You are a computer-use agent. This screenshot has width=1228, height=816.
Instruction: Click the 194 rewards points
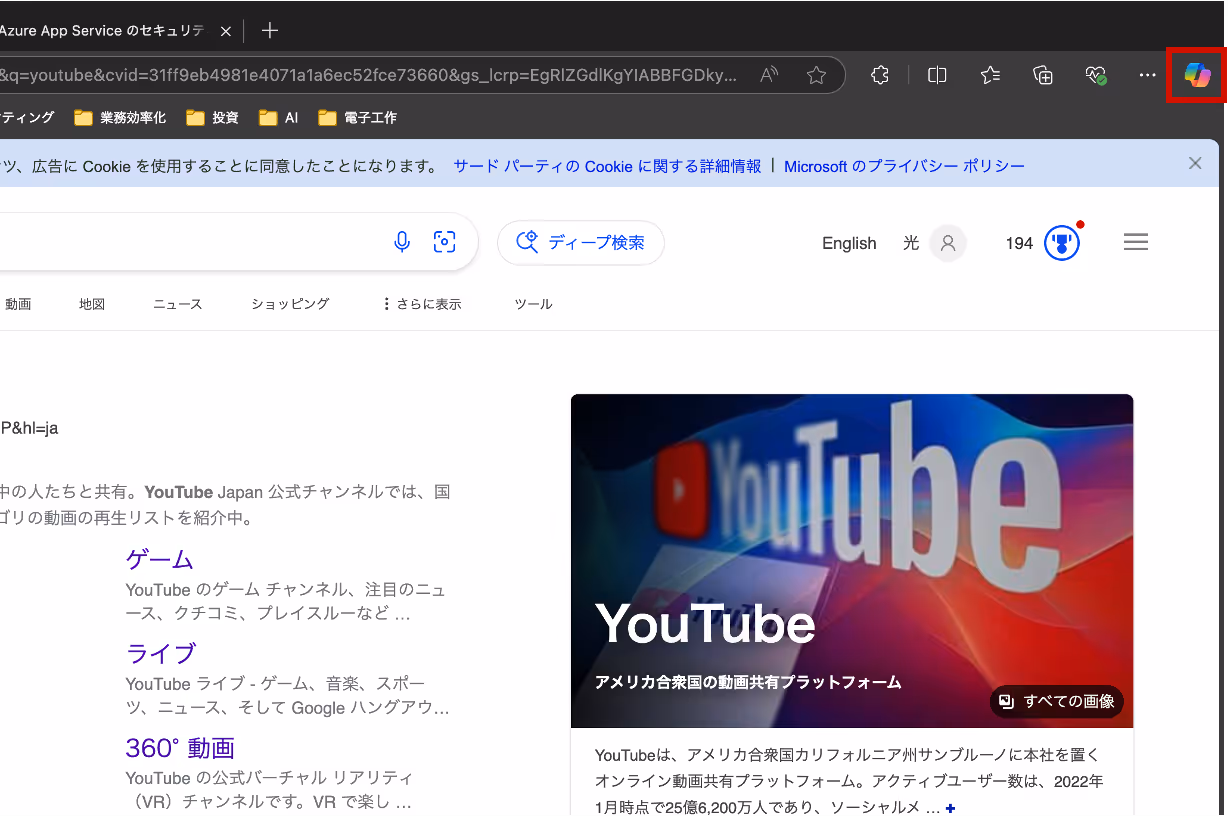1019,243
